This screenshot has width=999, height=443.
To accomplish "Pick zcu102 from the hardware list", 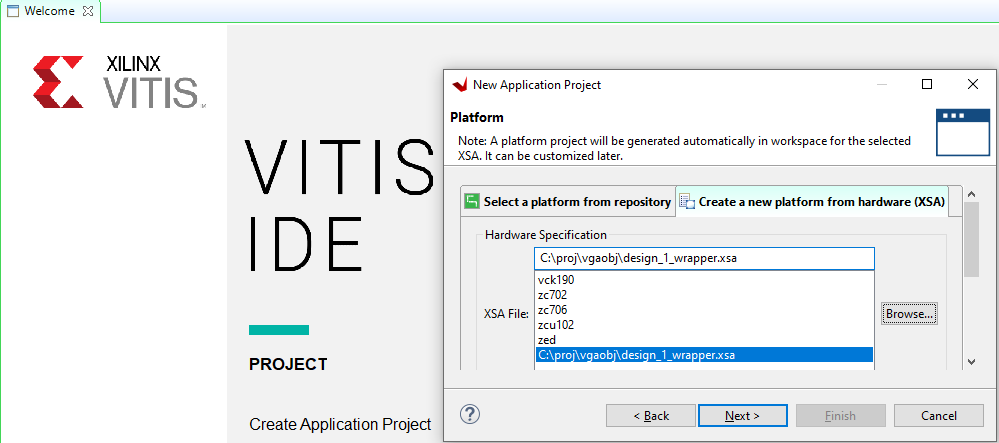I will tap(556, 325).
